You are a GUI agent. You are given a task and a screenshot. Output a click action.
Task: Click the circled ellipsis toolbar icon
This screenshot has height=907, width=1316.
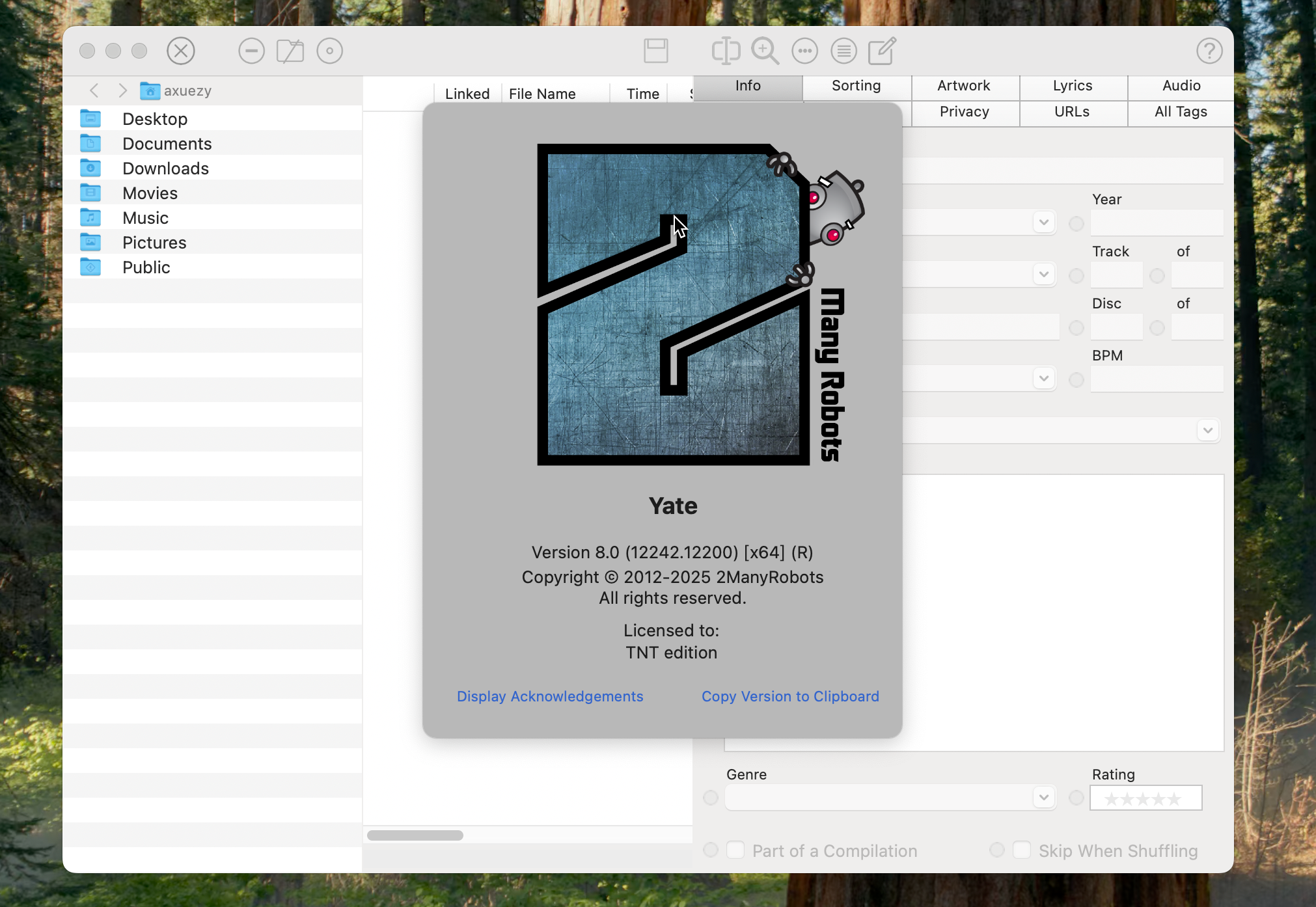click(x=805, y=51)
